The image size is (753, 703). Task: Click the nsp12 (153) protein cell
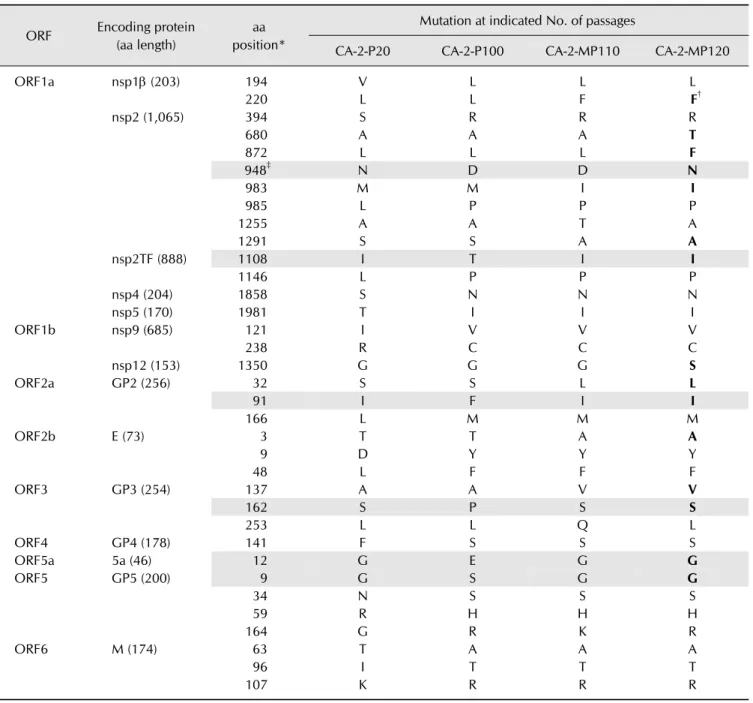(146, 365)
